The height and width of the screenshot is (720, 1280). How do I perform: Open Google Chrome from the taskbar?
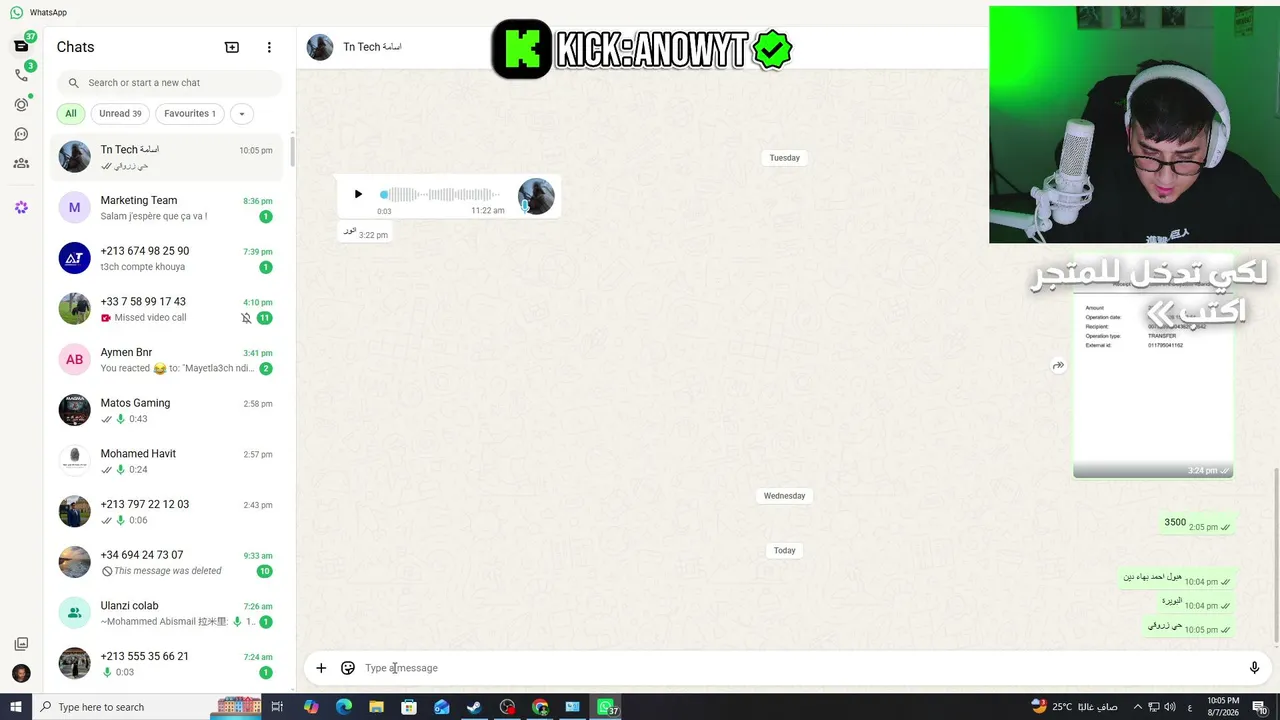point(540,707)
